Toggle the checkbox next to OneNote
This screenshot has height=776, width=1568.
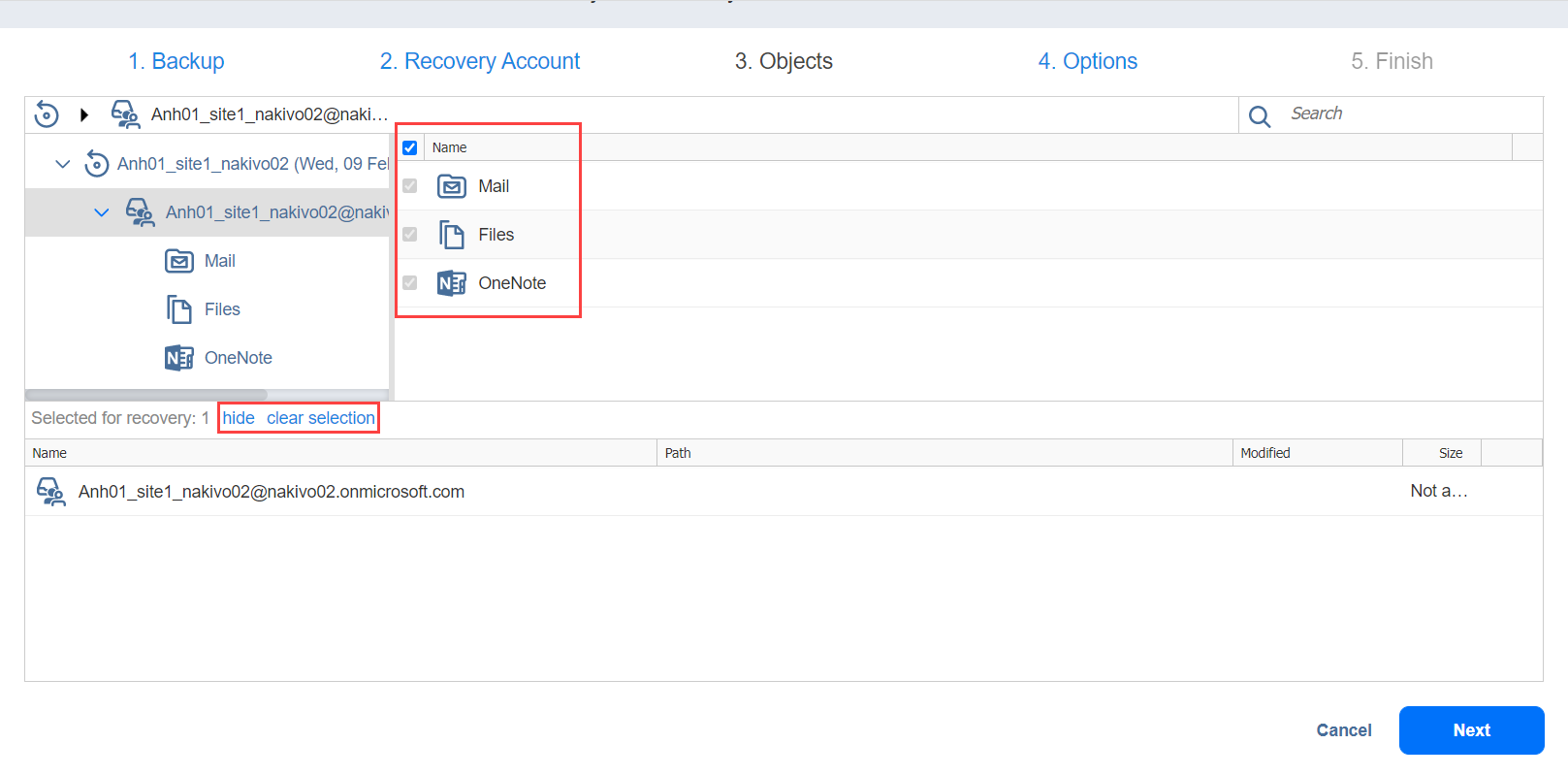coord(410,283)
